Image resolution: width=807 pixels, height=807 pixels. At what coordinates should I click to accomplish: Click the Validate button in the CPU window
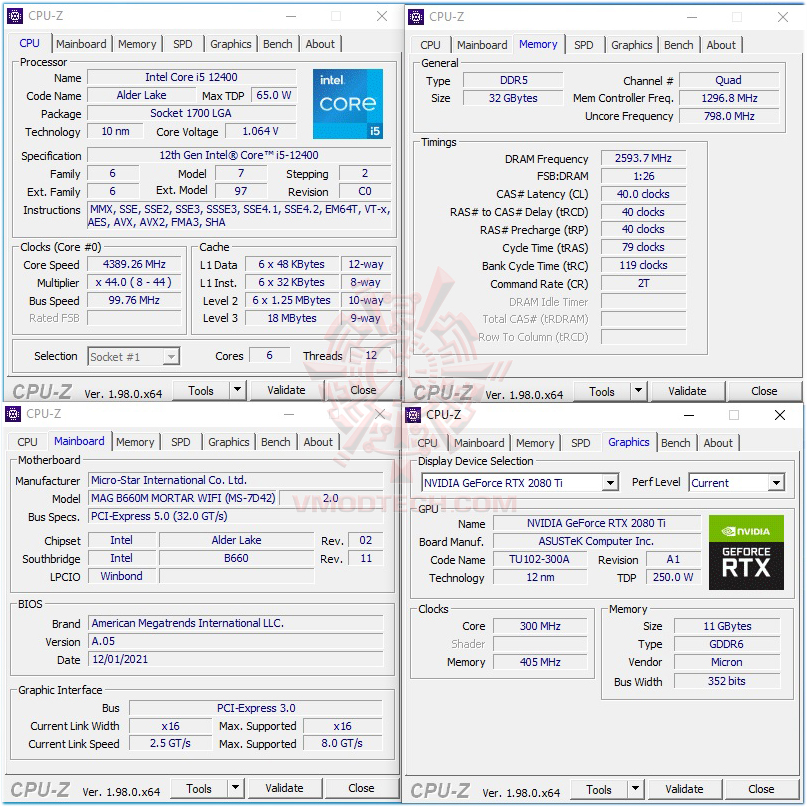[x=287, y=390]
